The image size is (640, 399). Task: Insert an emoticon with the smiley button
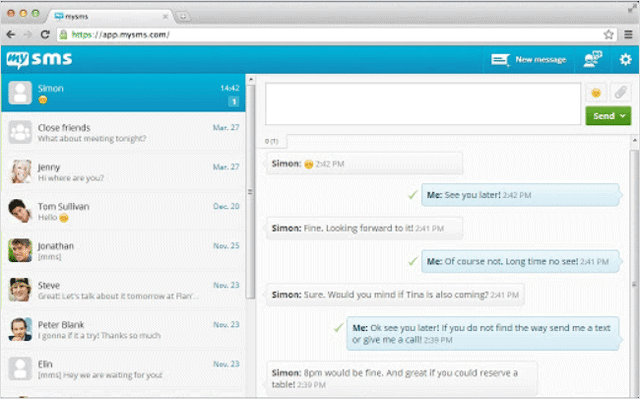coord(596,93)
